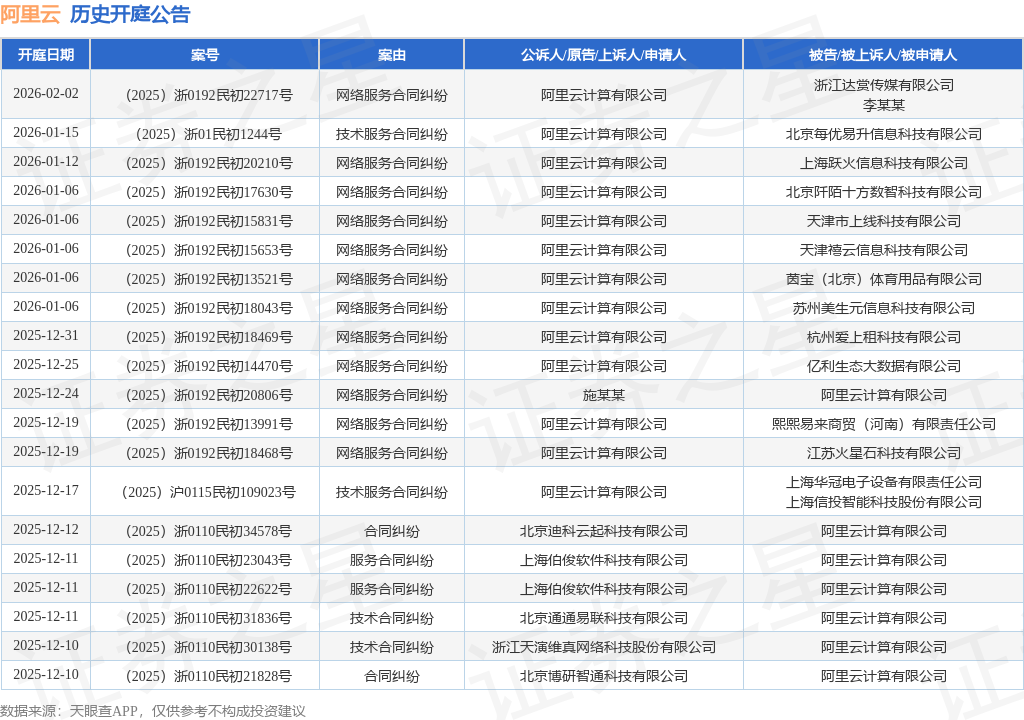Click plaintiff 北京博研智通科技有限公司

(604, 676)
